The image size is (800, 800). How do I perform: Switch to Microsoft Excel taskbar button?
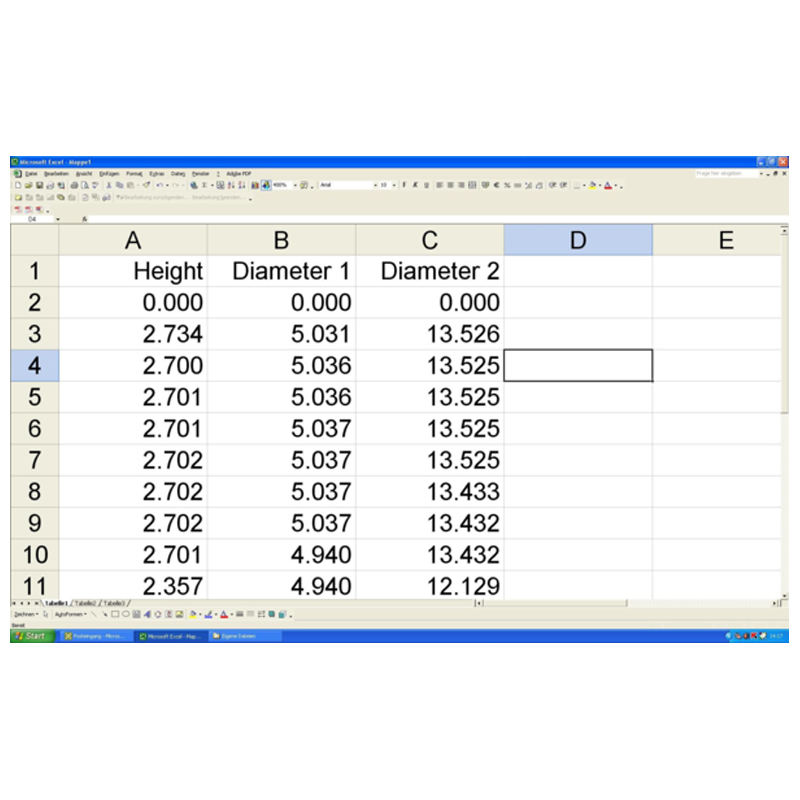tap(171, 636)
